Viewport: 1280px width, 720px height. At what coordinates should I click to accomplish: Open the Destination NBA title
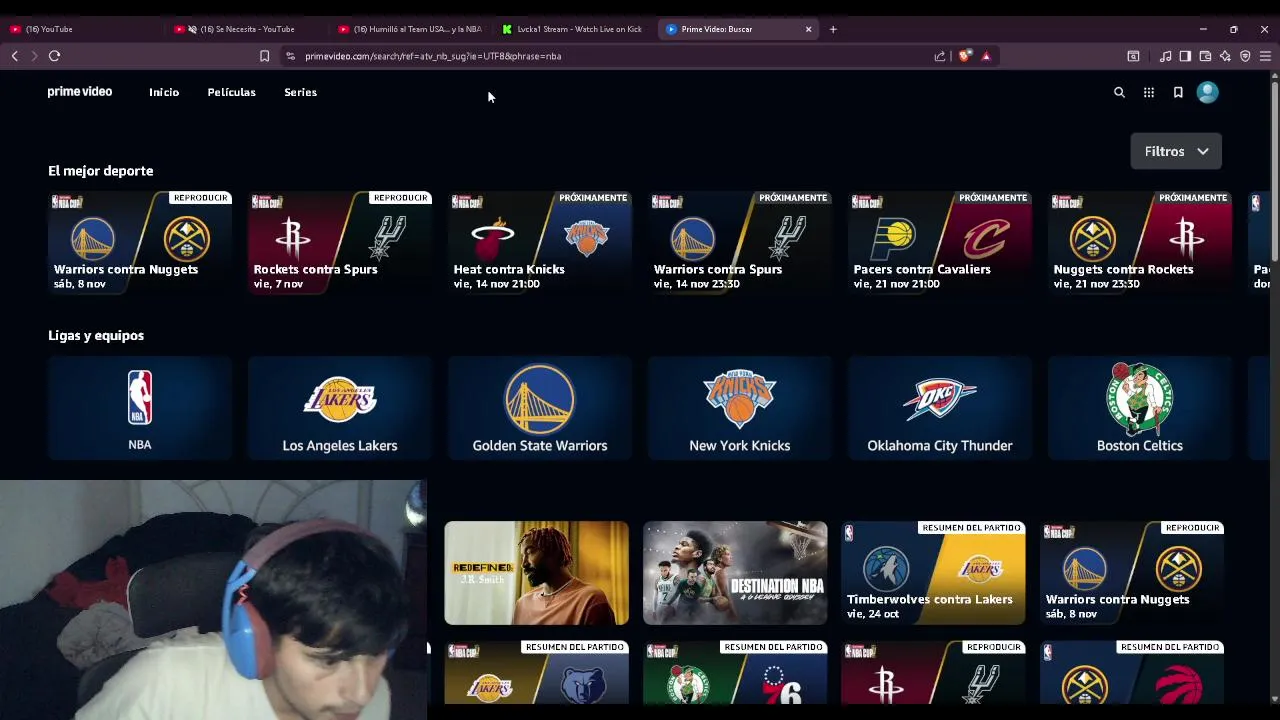click(735, 573)
